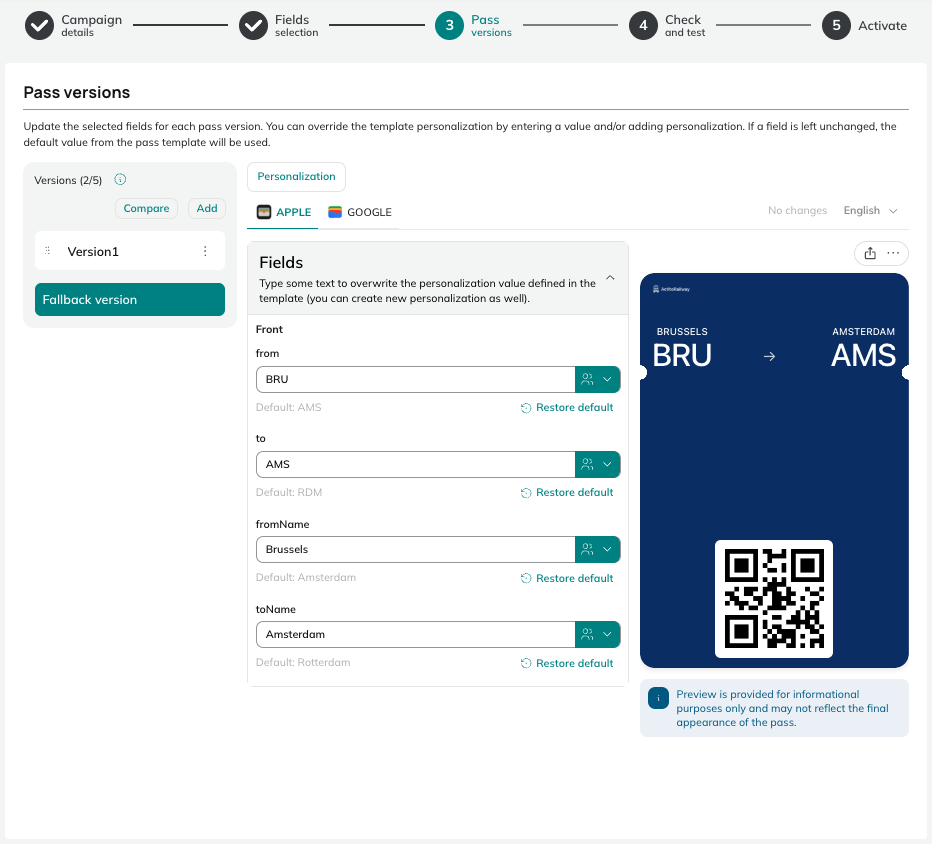Image resolution: width=932 pixels, height=844 pixels.
Task: Click the to input containing AMS
Action: [x=415, y=464]
